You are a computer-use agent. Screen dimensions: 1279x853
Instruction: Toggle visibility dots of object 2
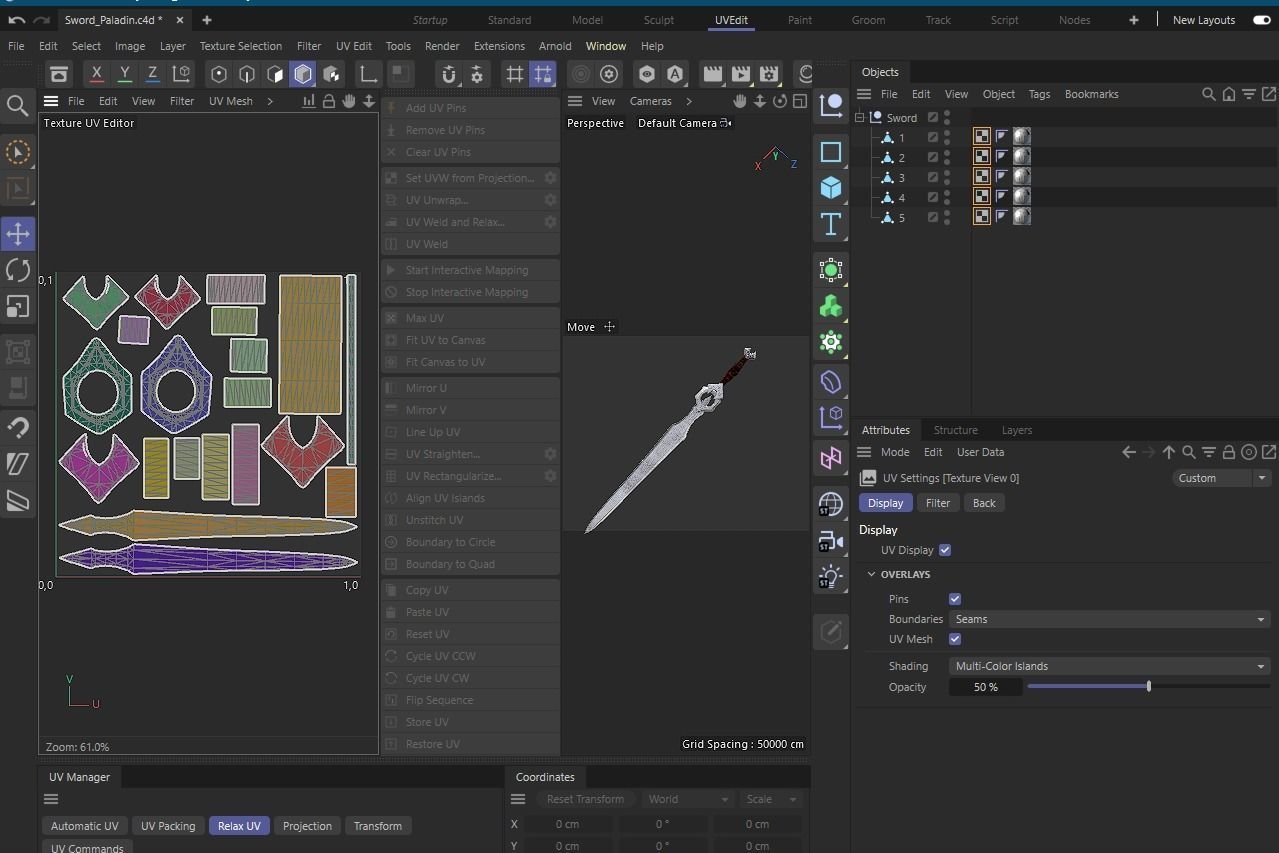tap(948, 158)
